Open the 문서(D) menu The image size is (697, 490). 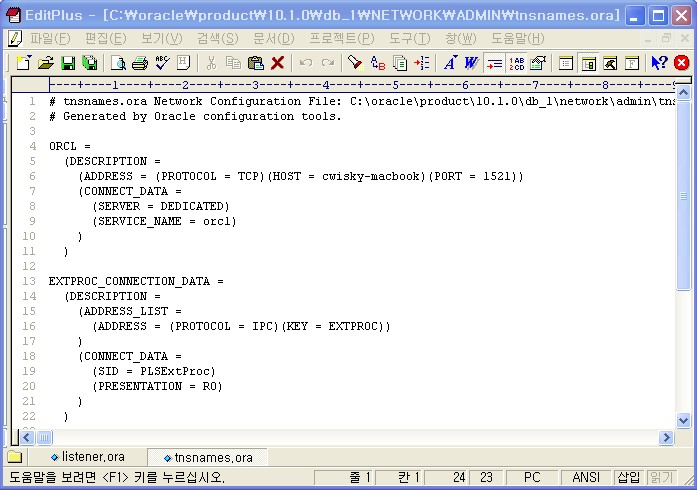coord(274,39)
